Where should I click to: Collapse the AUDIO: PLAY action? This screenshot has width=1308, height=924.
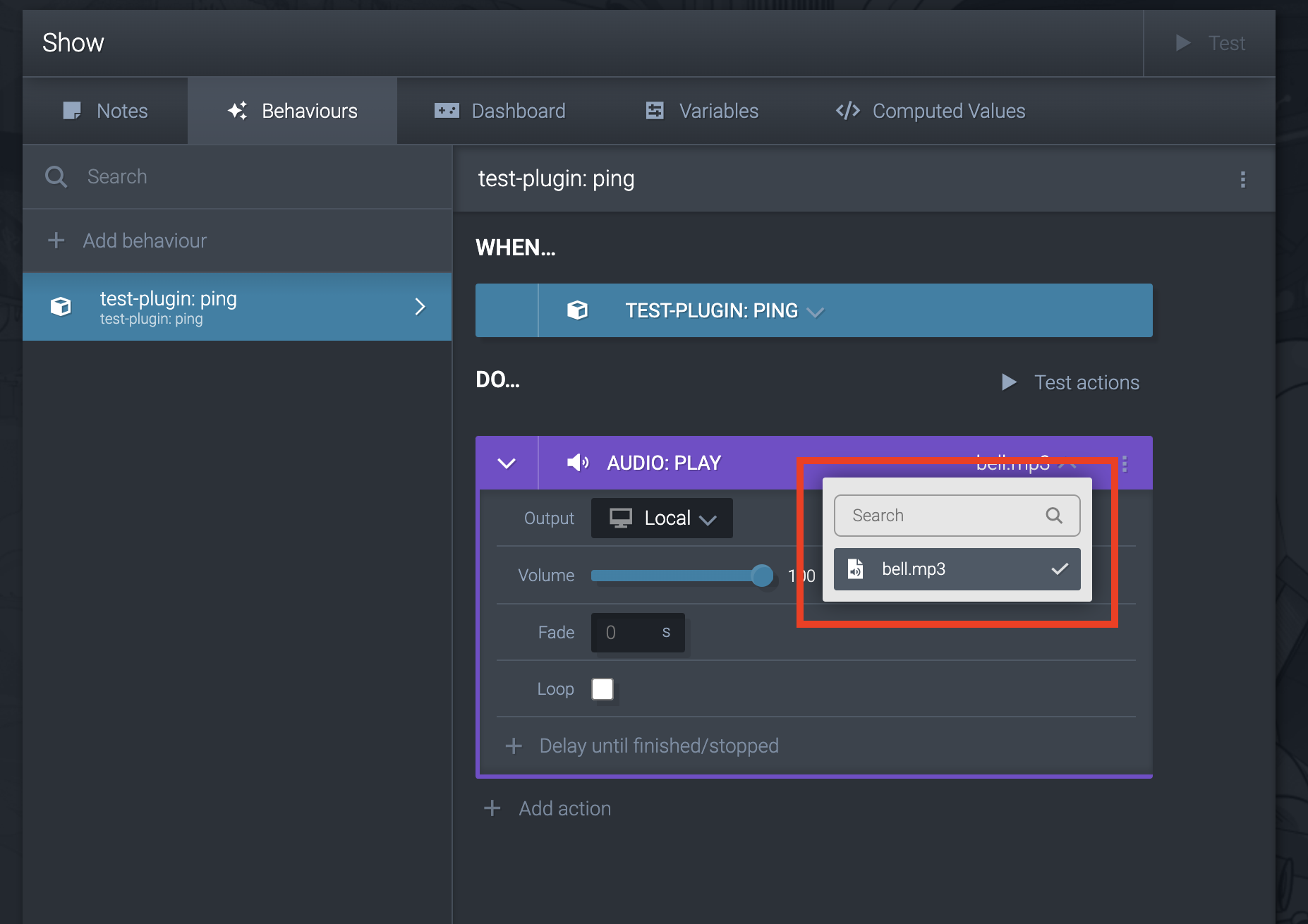click(x=507, y=463)
